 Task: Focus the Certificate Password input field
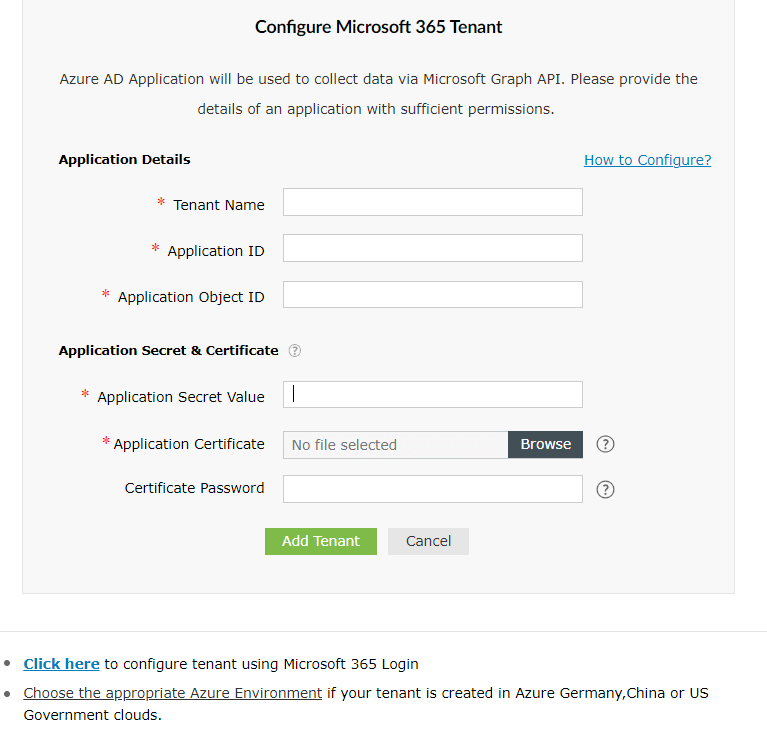coord(432,489)
